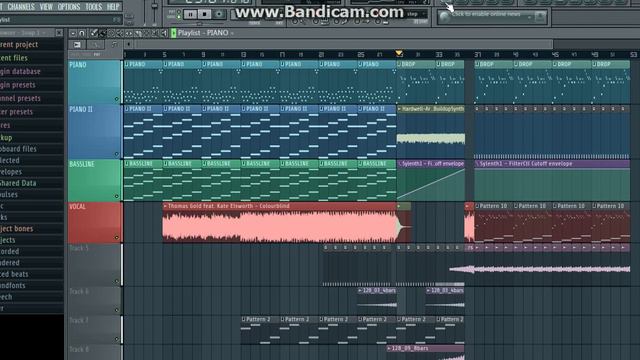The image size is (640, 360).
Task: Click the playlist horizontal scrollbar
Action: (344, 44)
